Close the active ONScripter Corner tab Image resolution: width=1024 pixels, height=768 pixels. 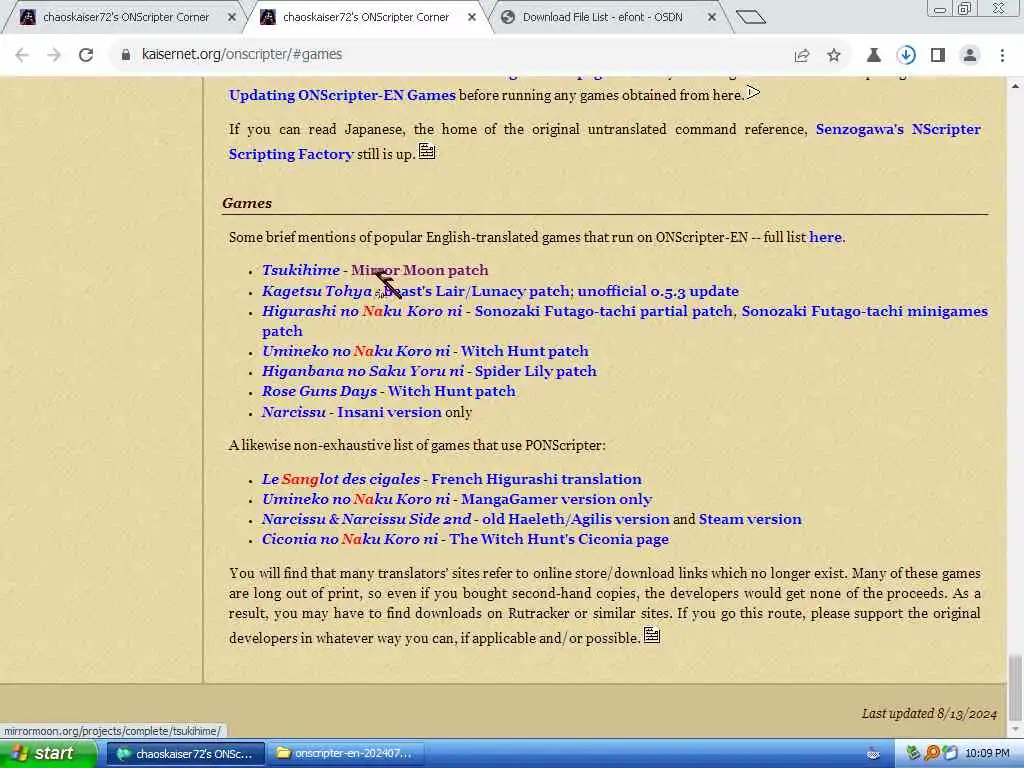[472, 18]
